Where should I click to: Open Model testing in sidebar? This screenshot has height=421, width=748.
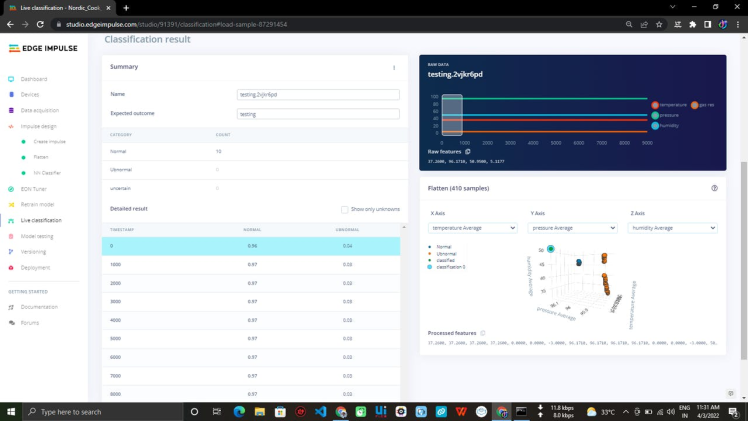pyautogui.click(x=36, y=236)
